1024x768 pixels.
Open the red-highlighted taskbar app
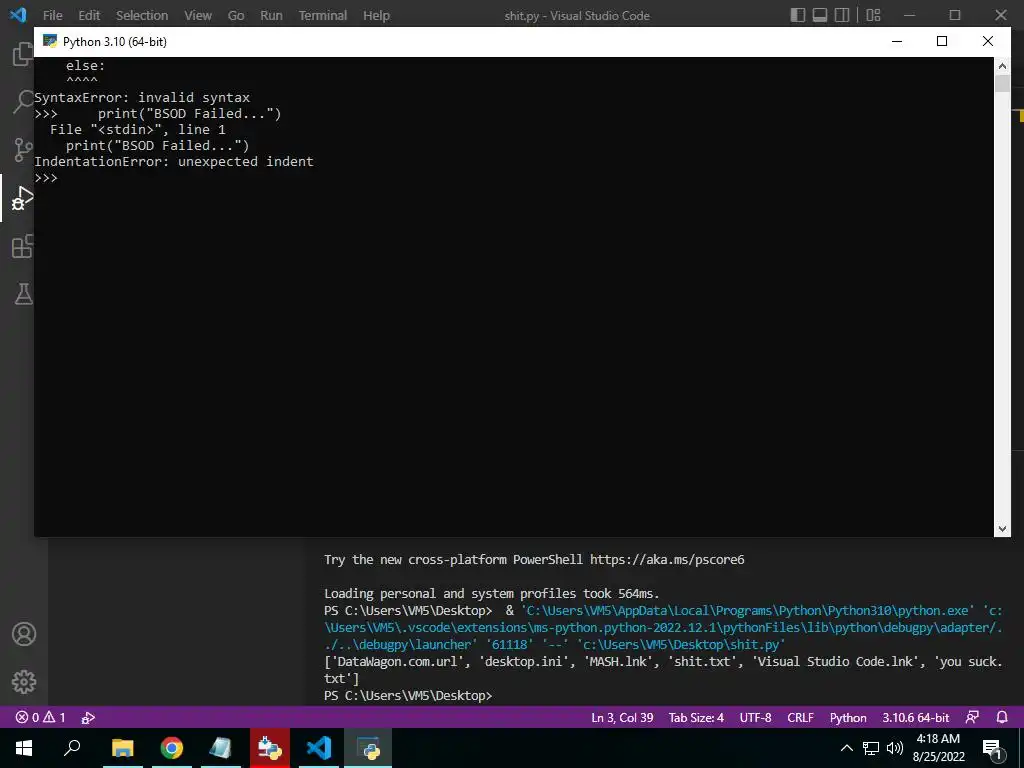[x=270, y=748]
